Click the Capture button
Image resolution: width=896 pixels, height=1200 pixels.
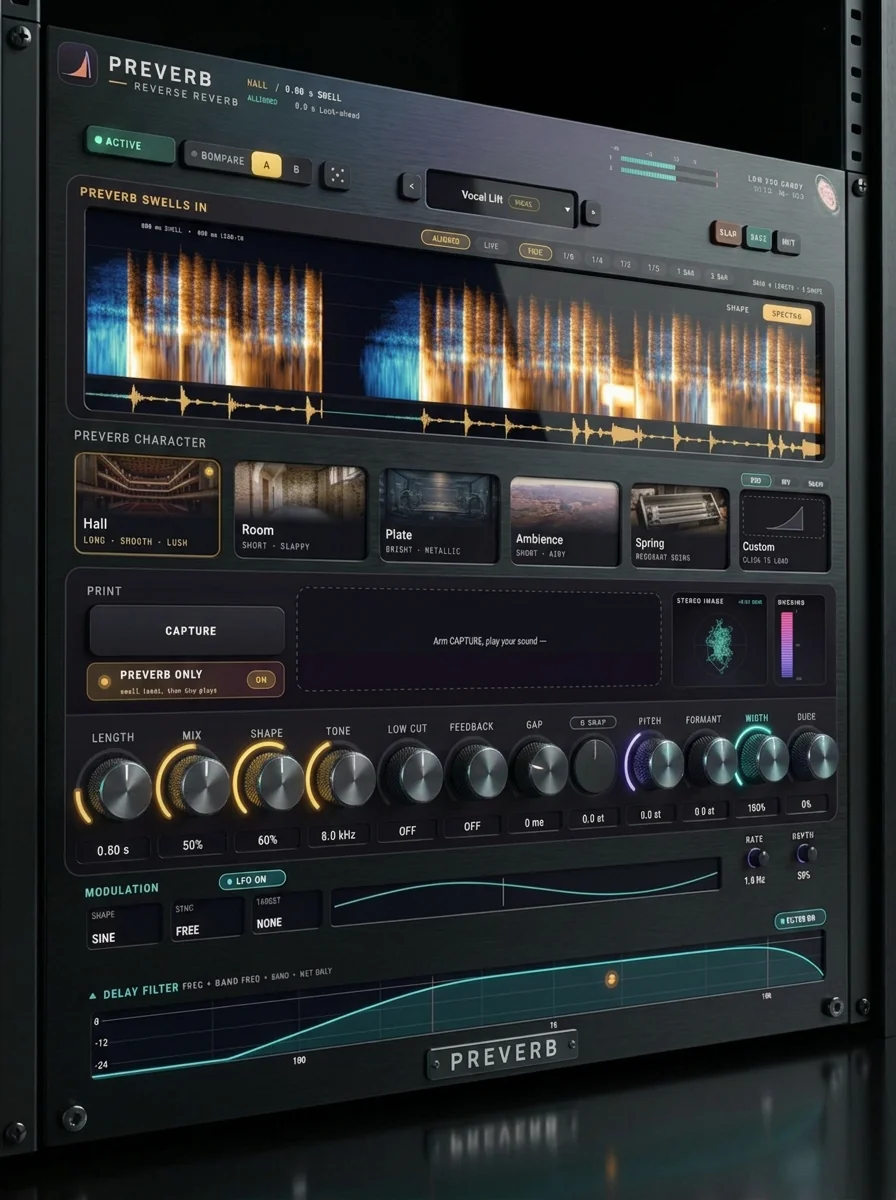point(187,631)
